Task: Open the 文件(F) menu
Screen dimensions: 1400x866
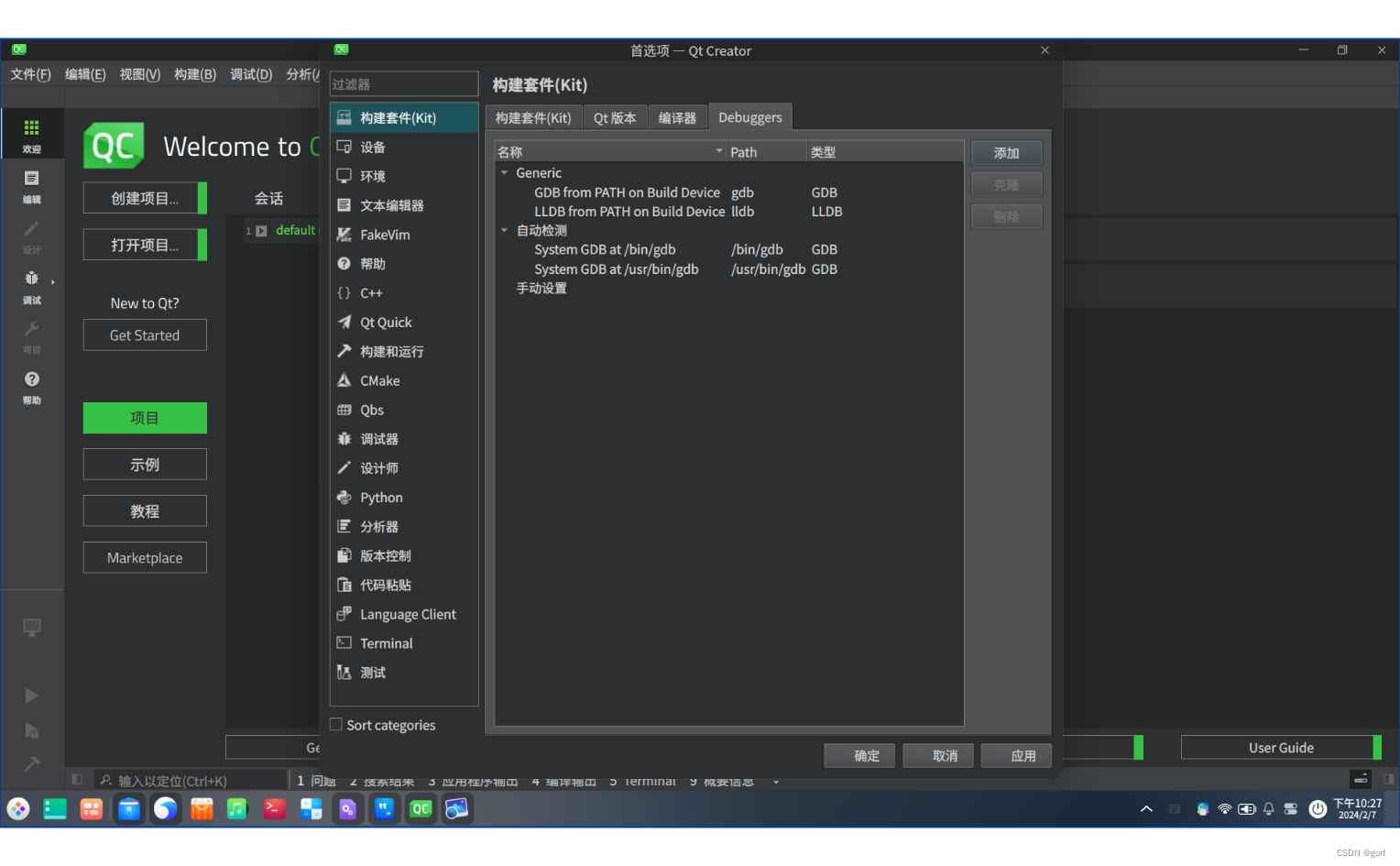Action: tap(31, 74)
